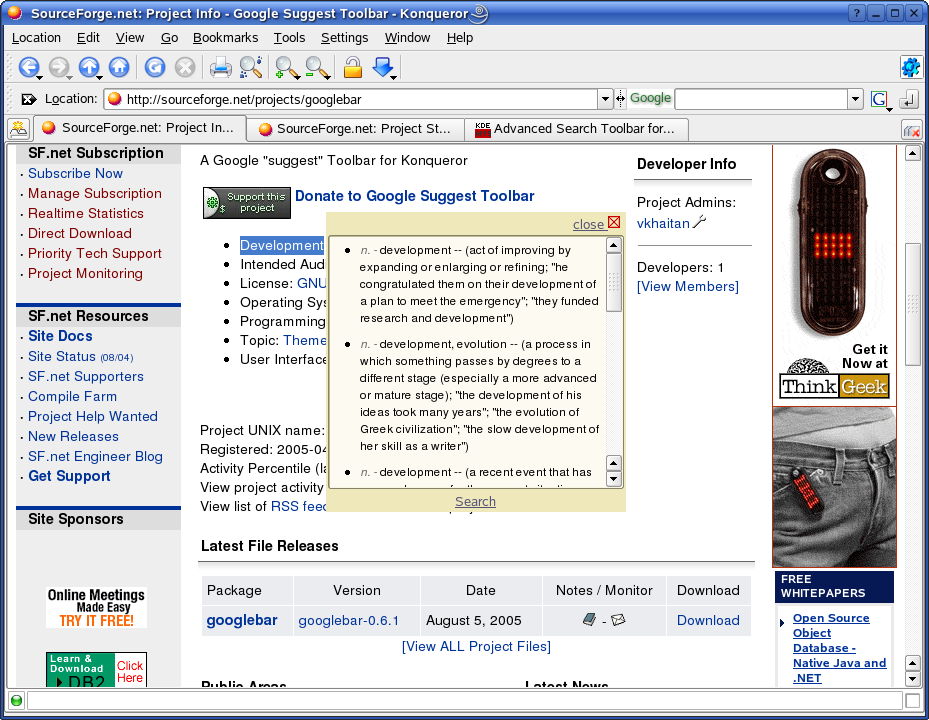Screen dimensions: 929x720
Task: Expand the Google search box dropdown
Action: (x=855, y=99)
